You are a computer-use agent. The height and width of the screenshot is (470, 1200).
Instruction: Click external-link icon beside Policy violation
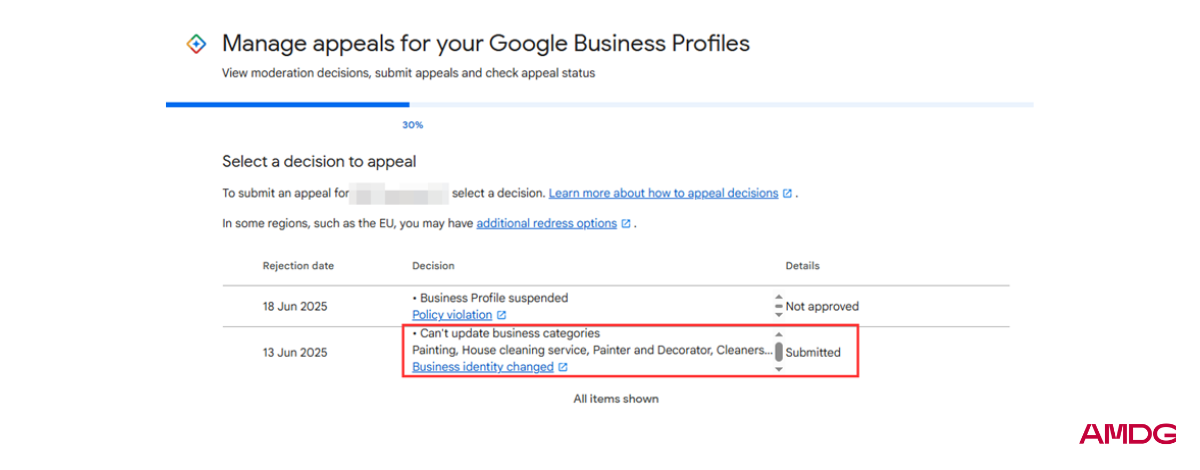[501, 316]
